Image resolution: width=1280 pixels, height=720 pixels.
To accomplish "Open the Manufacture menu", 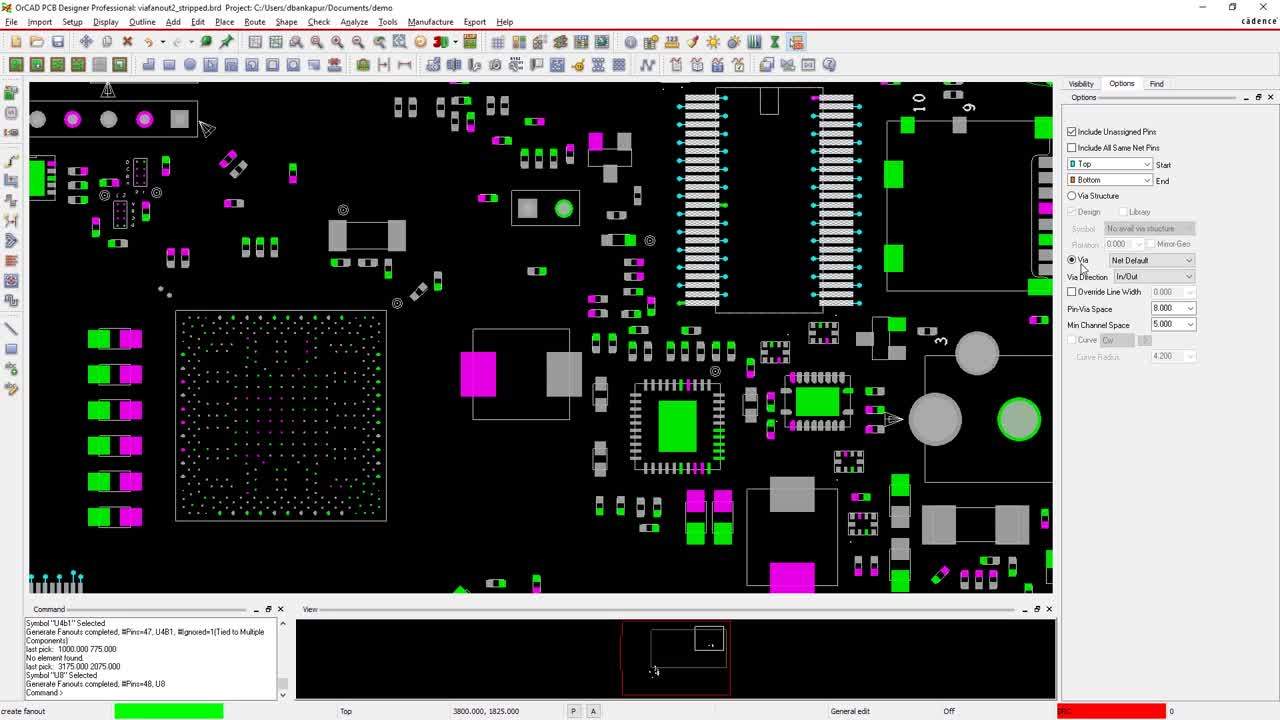I will 430,21.
